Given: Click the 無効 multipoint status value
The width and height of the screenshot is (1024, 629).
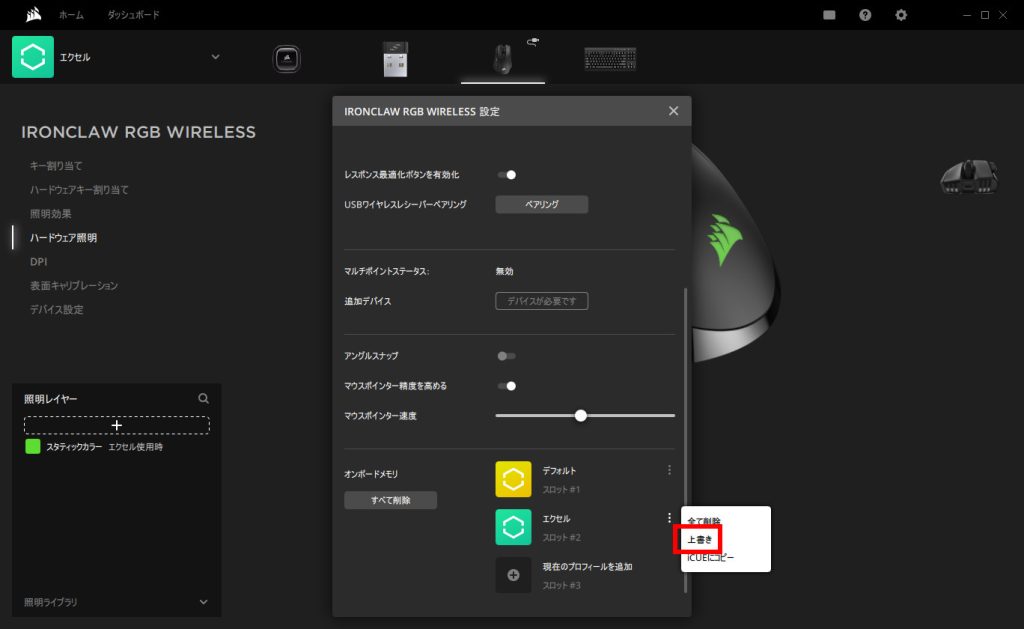Looking at the screenshot, I should click(504, 271).
